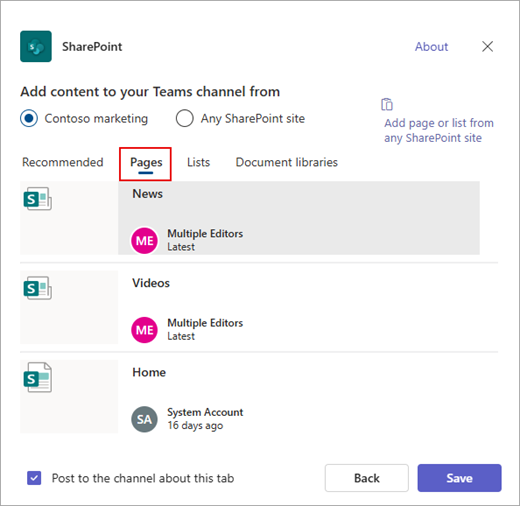Click Multiple Editors text under News

205,234
